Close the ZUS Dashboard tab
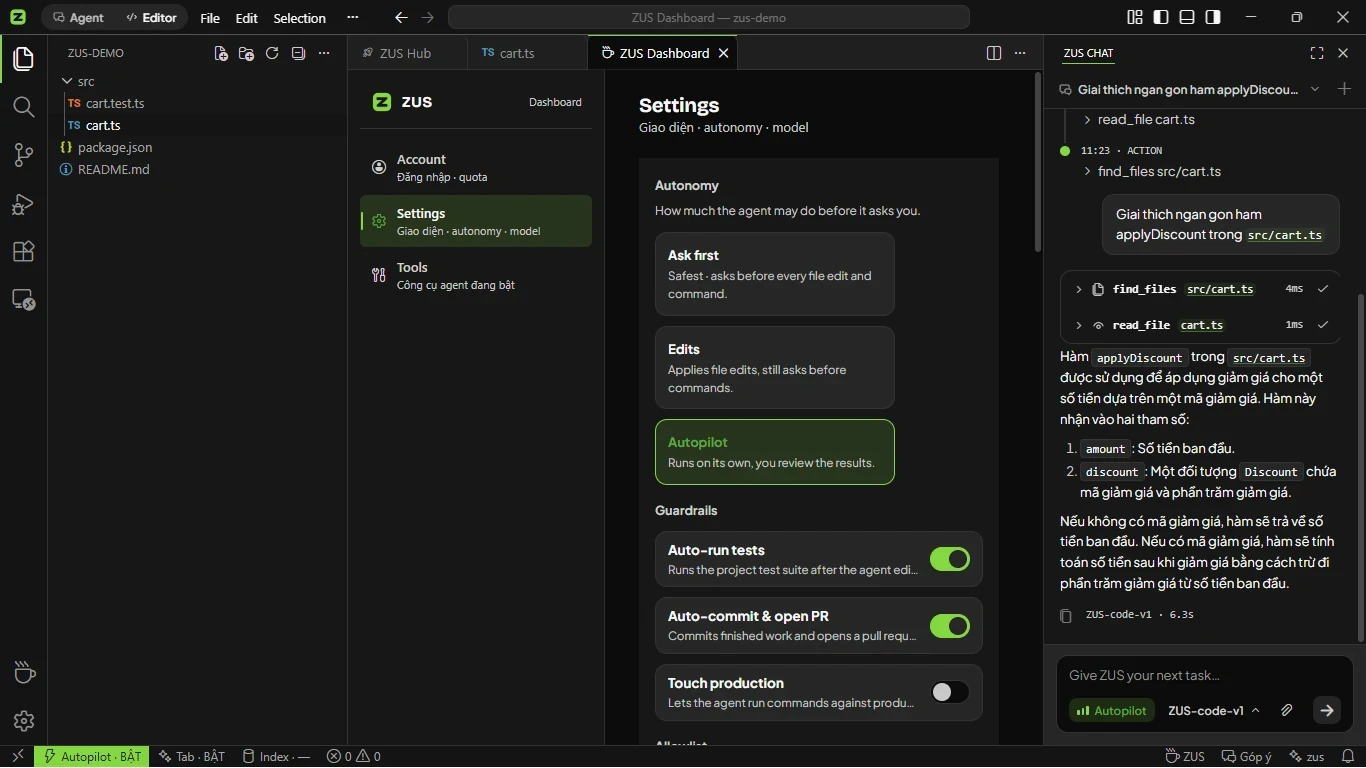Viewport: 1366px width, 768px height. [x=724, y=53]
